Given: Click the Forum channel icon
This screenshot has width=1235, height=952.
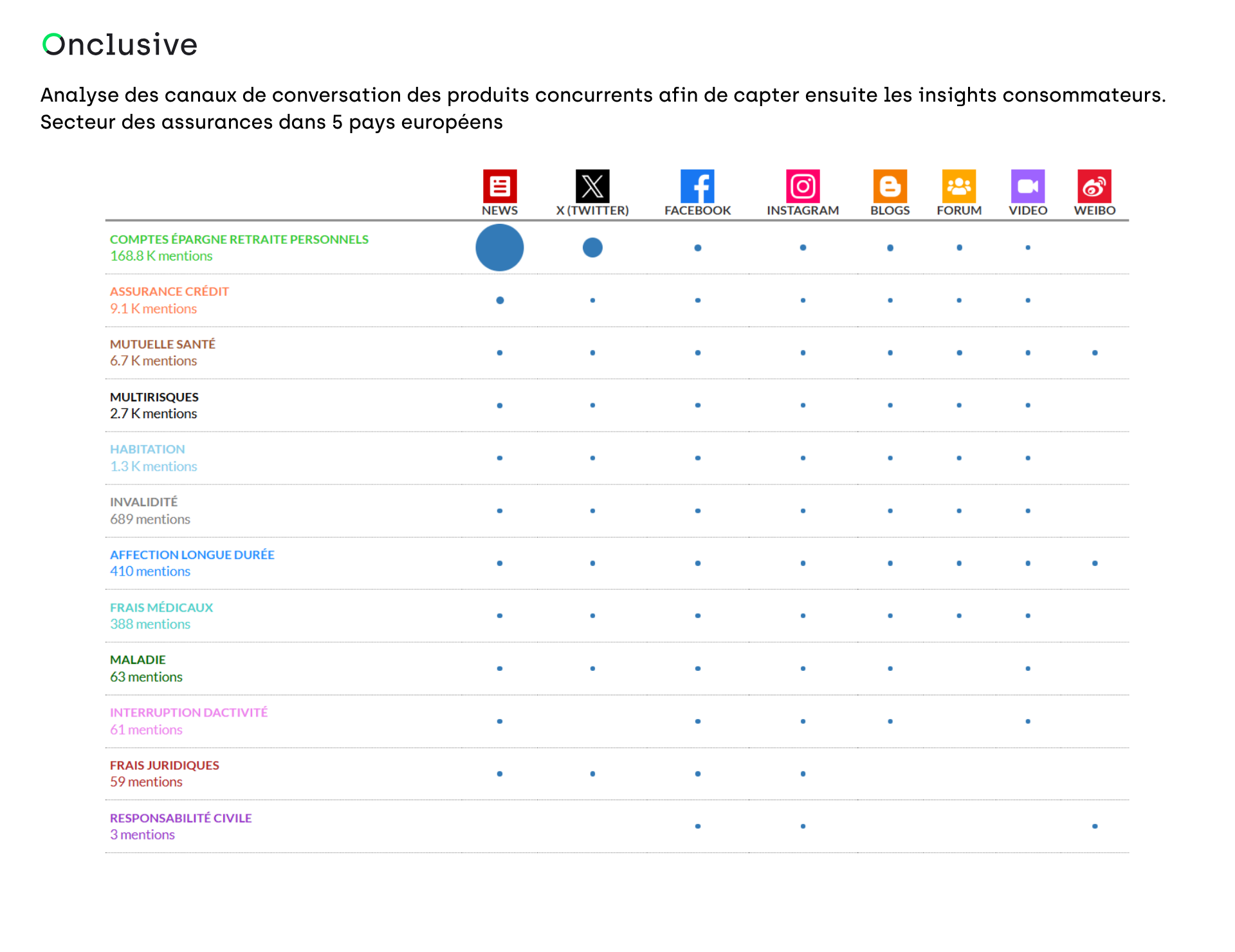Looking at the screenshot, I should click(x=958, y=187).
